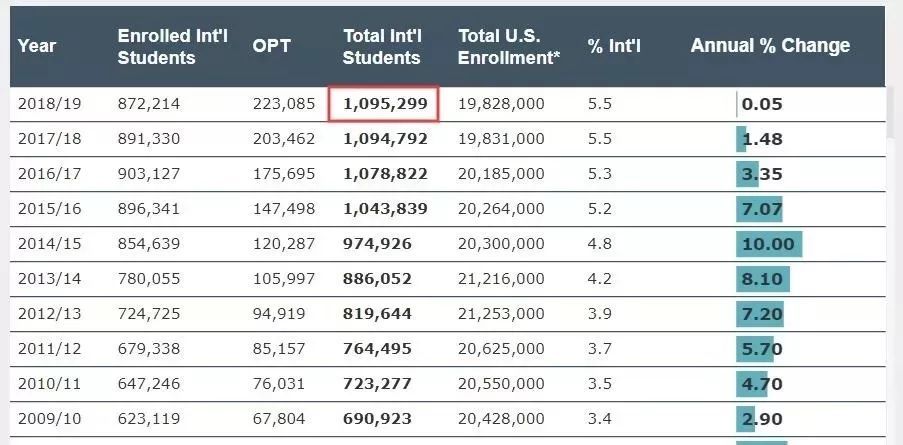
Task: Click the Year column header
Action: 37,46
